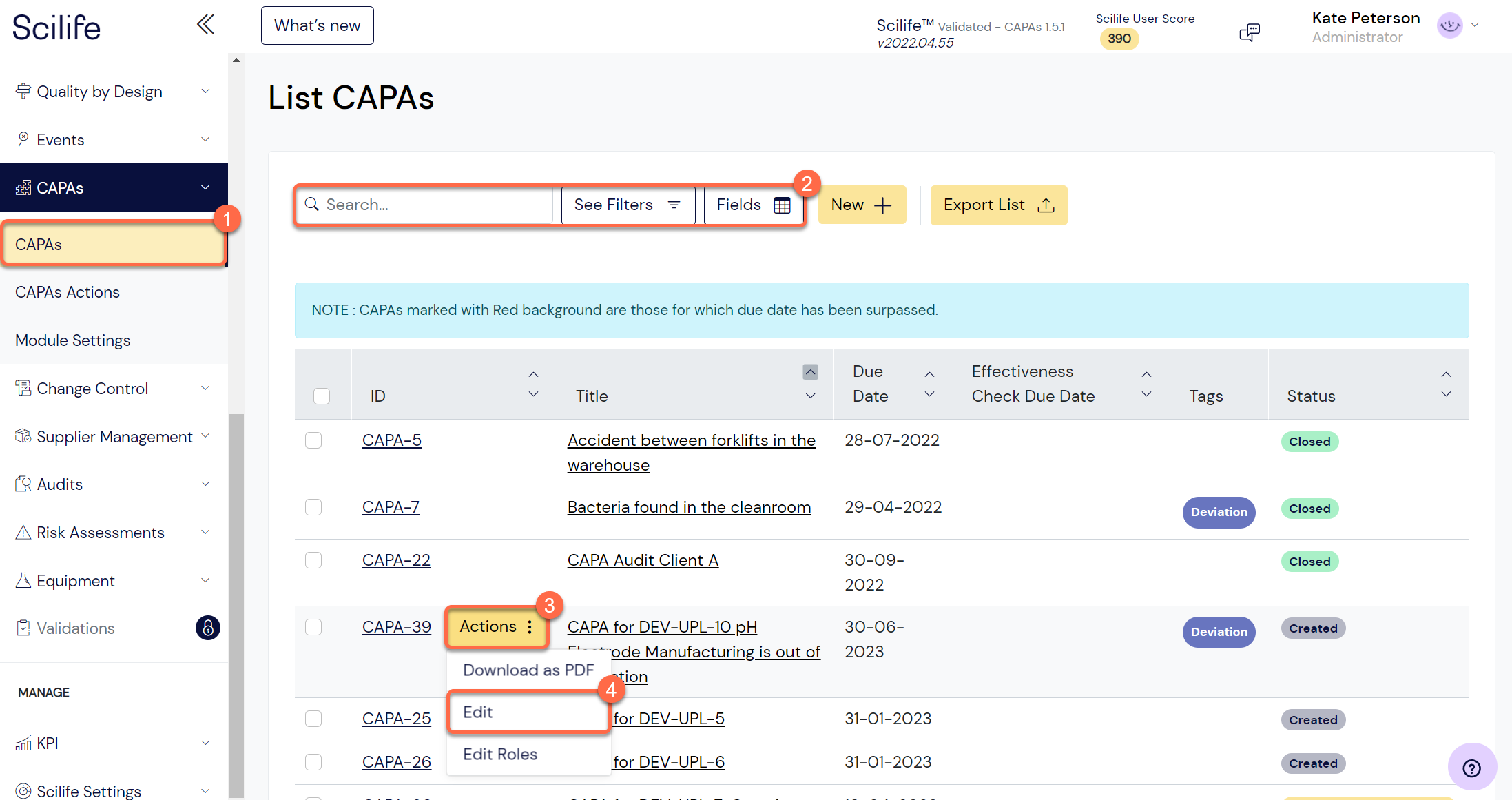Screen dimensions: 1512x800
Task: Open the CAPA-5 link
Action: coord(391,440)
